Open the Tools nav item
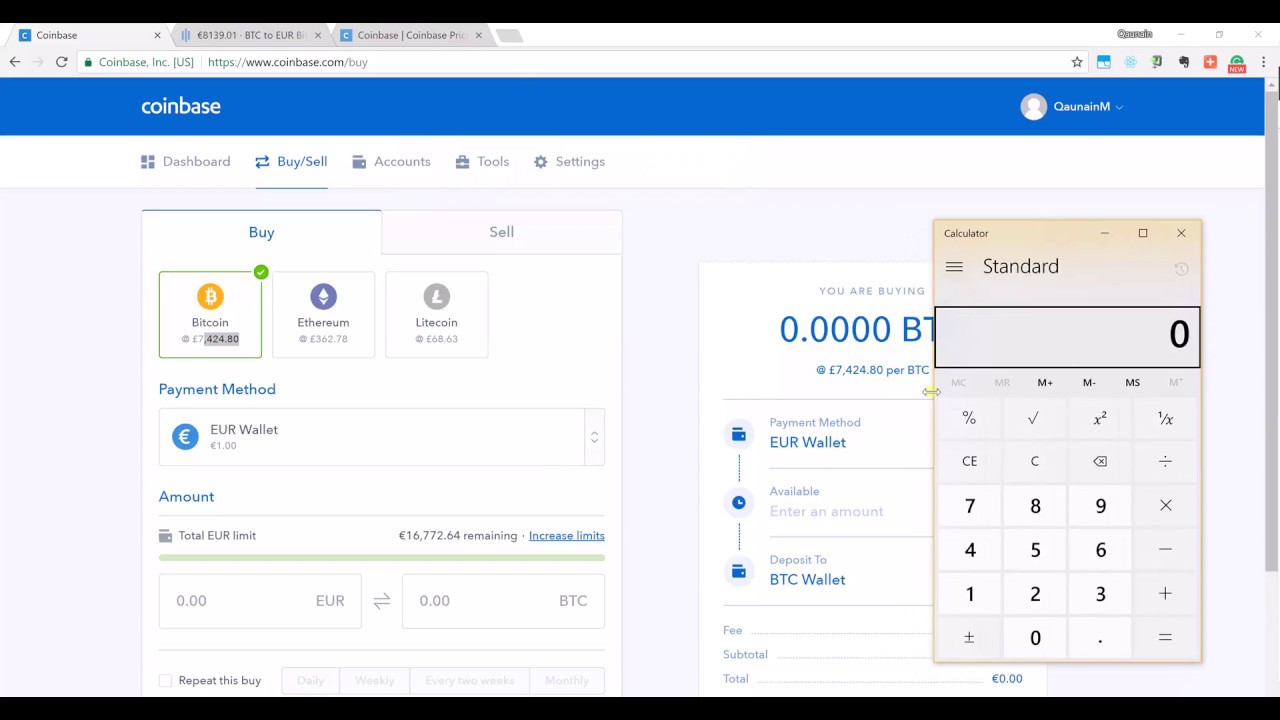The height and width of the screenshot is (720, 1280). [482, 161]
